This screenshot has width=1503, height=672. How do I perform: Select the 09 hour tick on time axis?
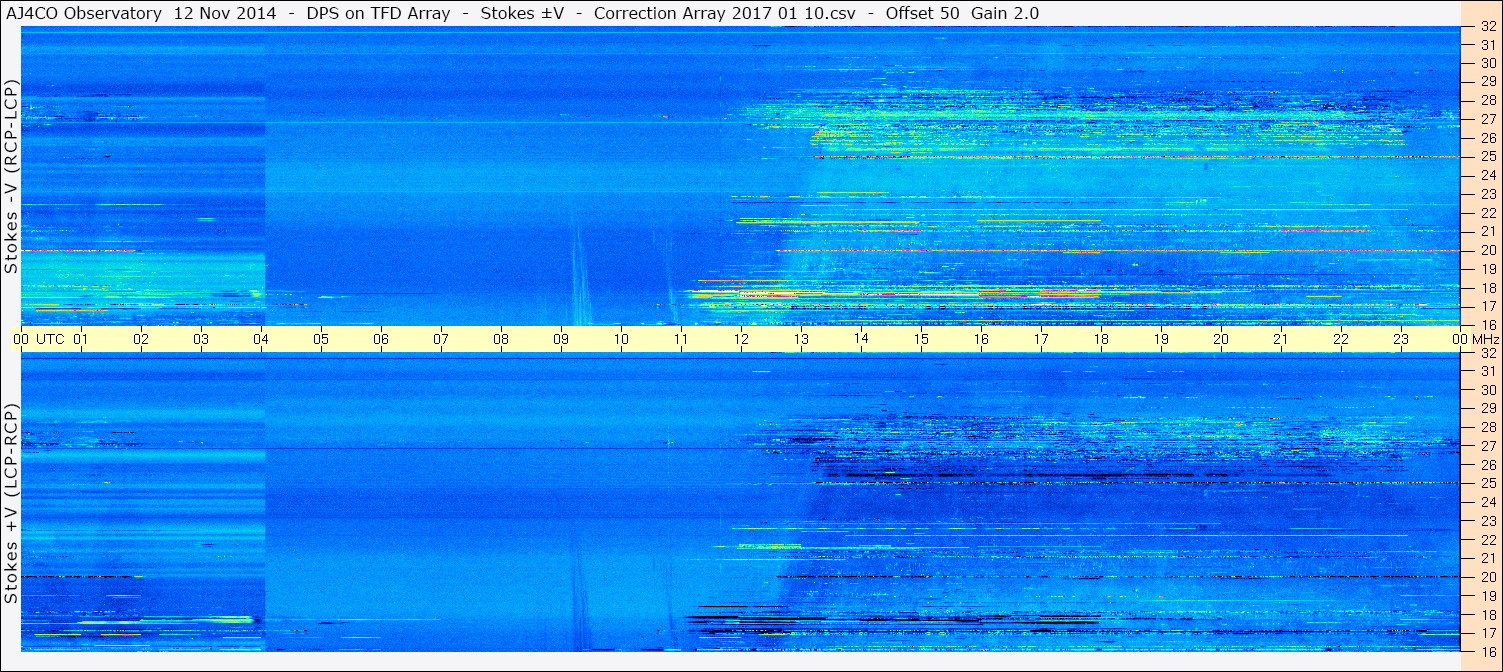coord(561,339)
